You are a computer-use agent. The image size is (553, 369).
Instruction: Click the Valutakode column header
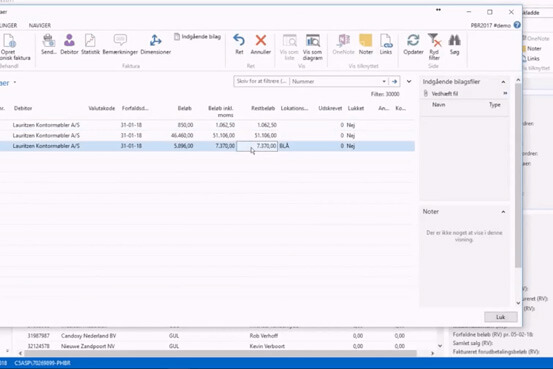coord(102,108)
